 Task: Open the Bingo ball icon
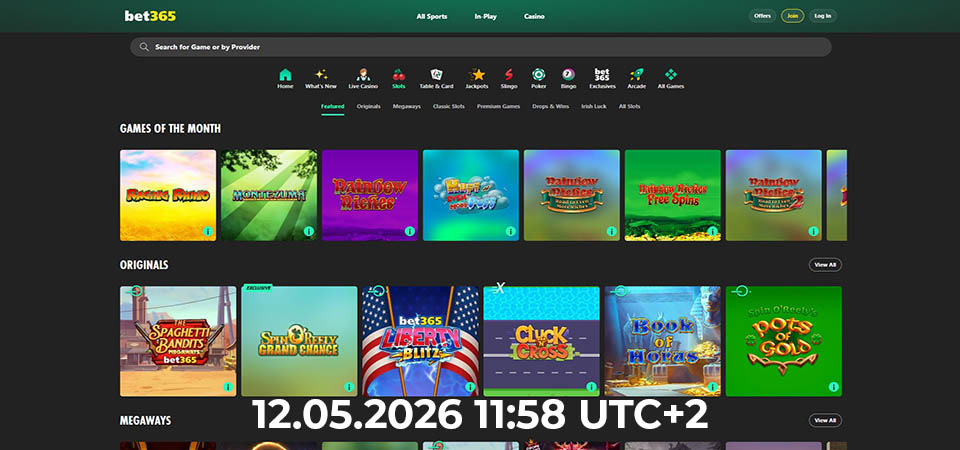click(x=568, y=75)
